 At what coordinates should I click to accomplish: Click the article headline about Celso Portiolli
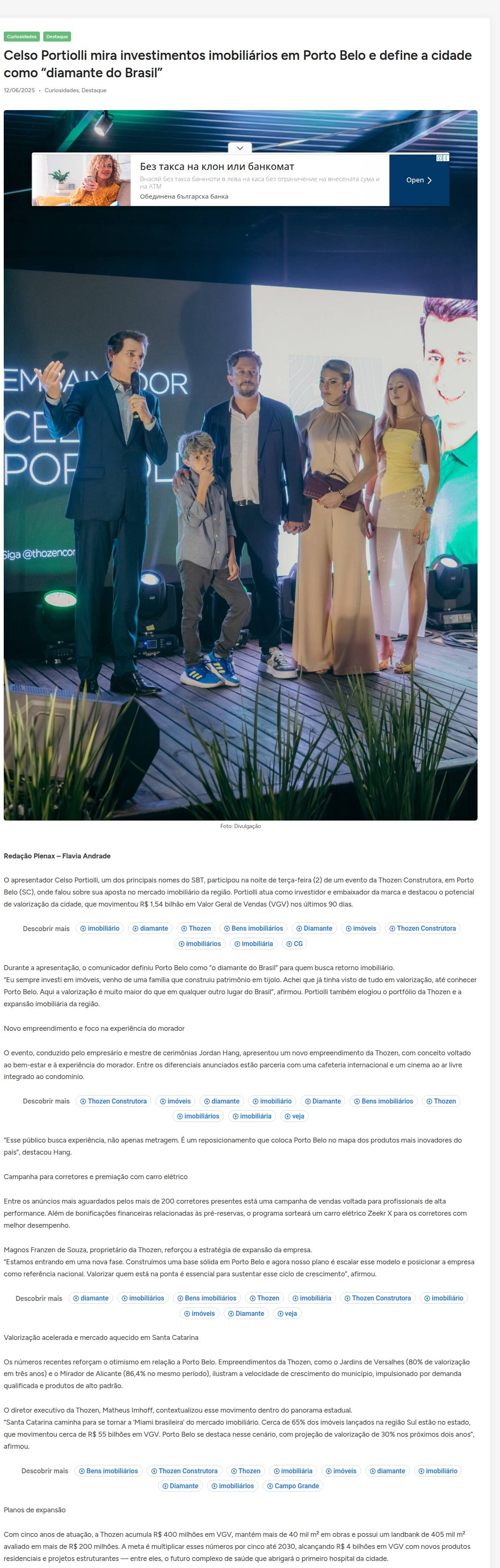click(237, 64)
